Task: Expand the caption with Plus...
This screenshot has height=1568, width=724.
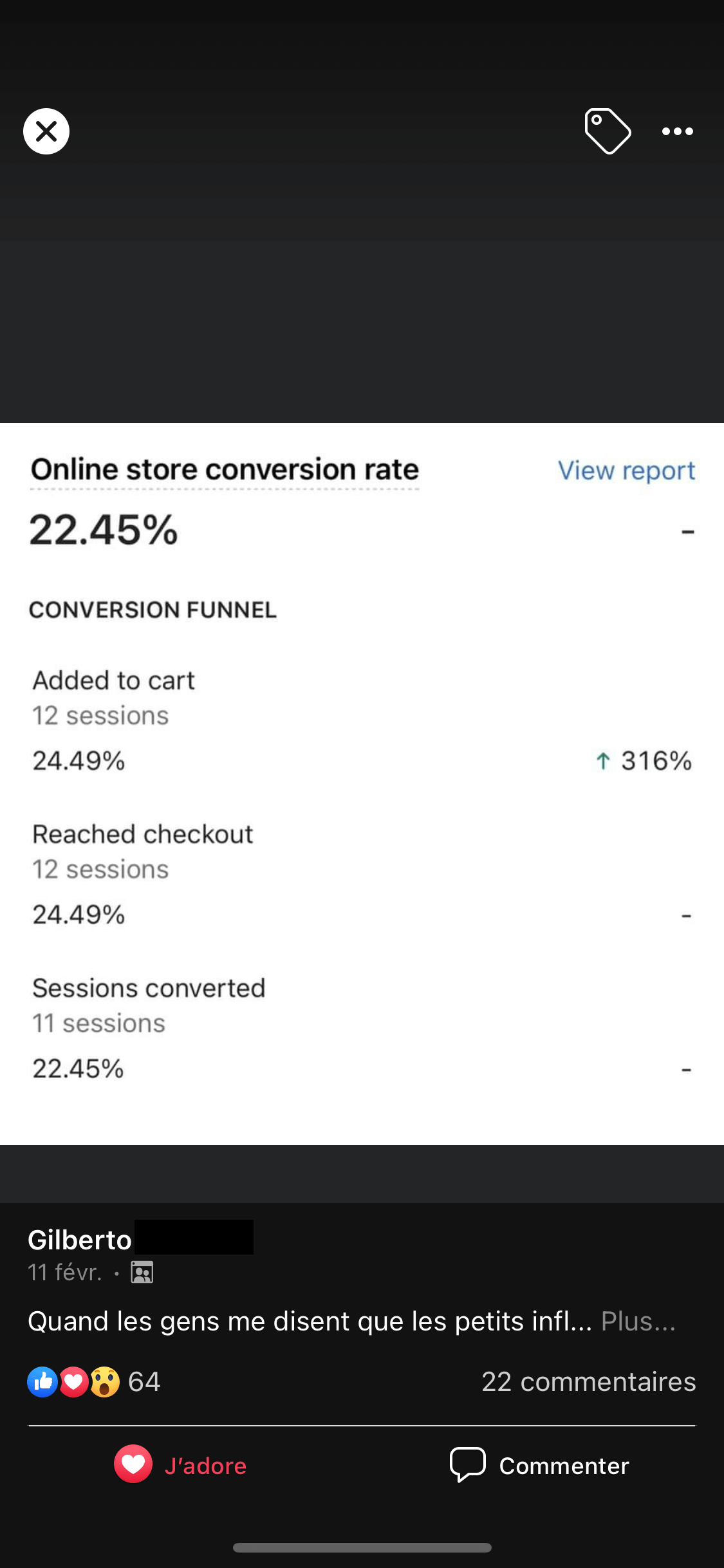Action: pyautogui.click(x=638, y=1321)
